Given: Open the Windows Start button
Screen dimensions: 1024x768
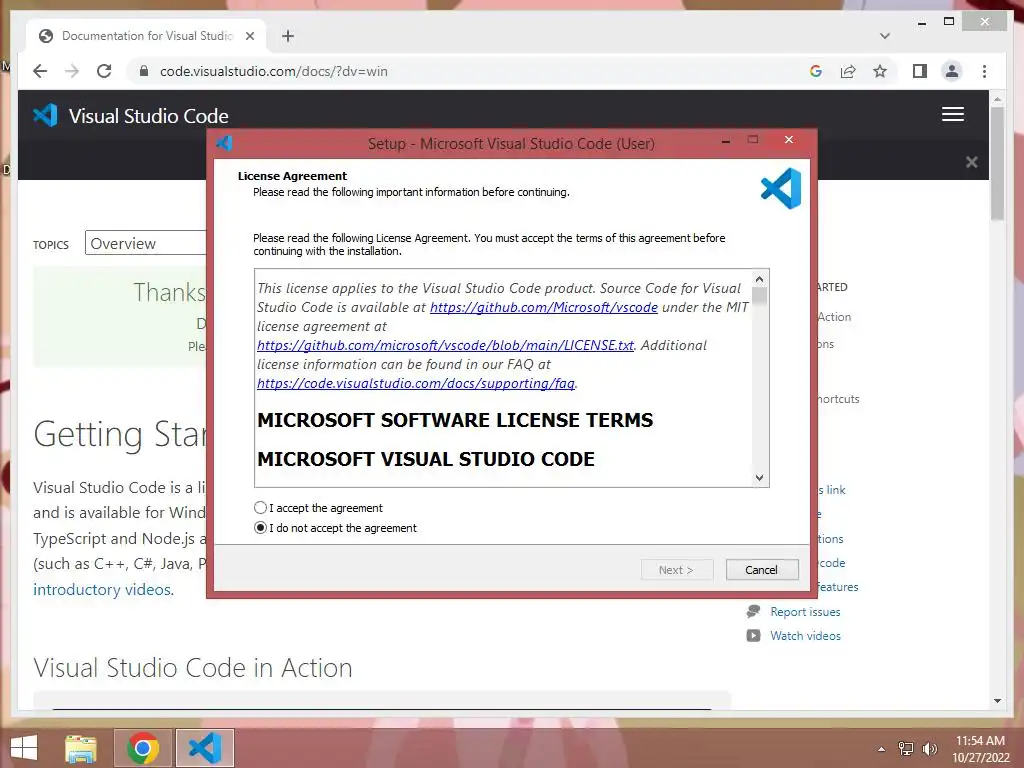Looking at the screenshot, I should click(x=24, y=748).
